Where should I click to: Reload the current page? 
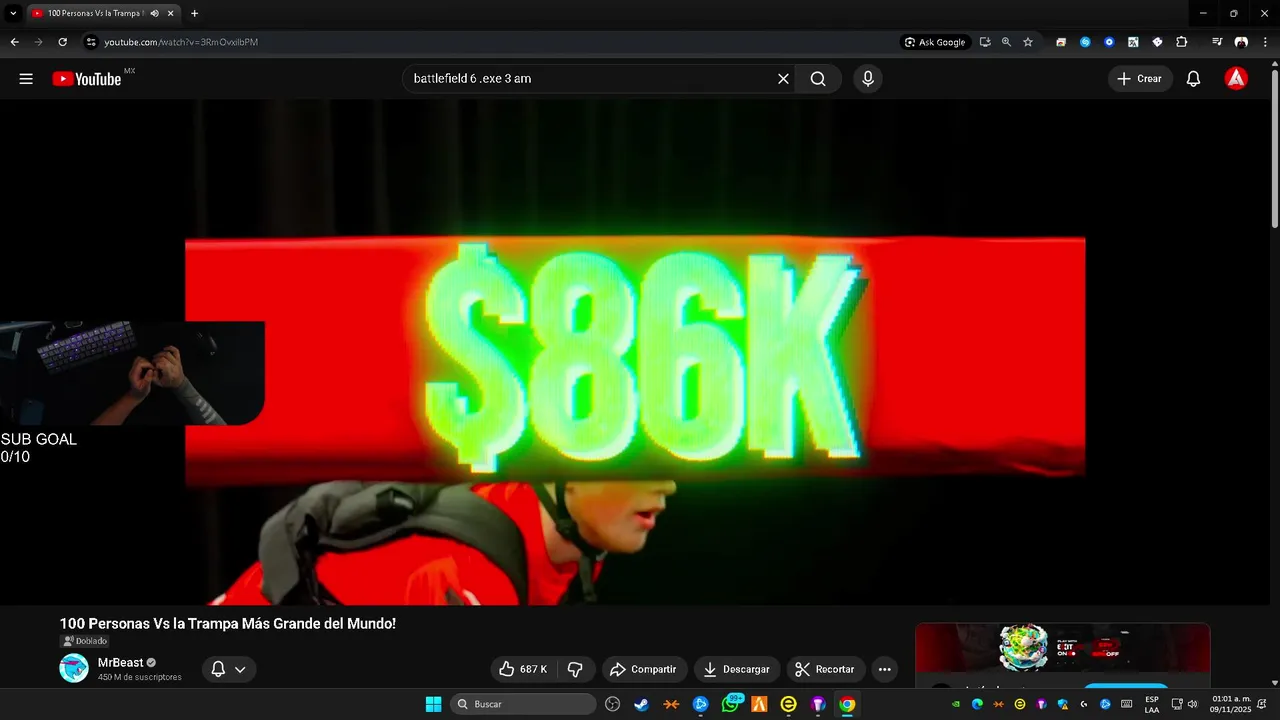[62, 42]
